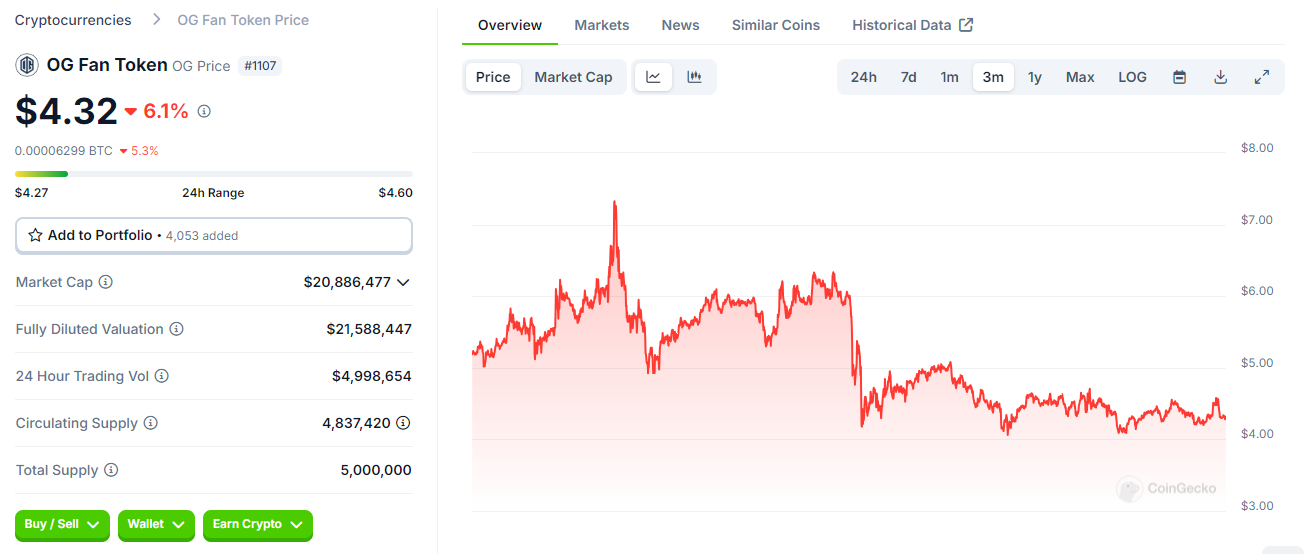Image resolution: width=1315 pixels, height=554 pixels.
Task: Show info for the 6.1% price change
Action: click(x=204, y=111)
